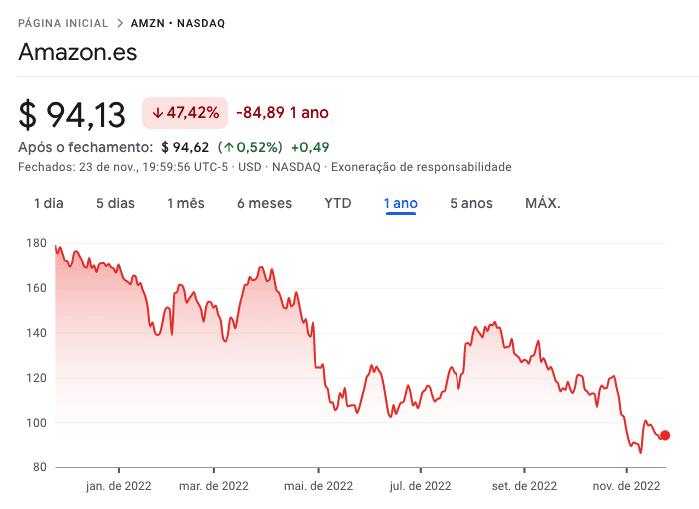Select the 6 meses range tab
This screenshot has height=509, width=699.
pyautogui.click(x=264, y=203)
